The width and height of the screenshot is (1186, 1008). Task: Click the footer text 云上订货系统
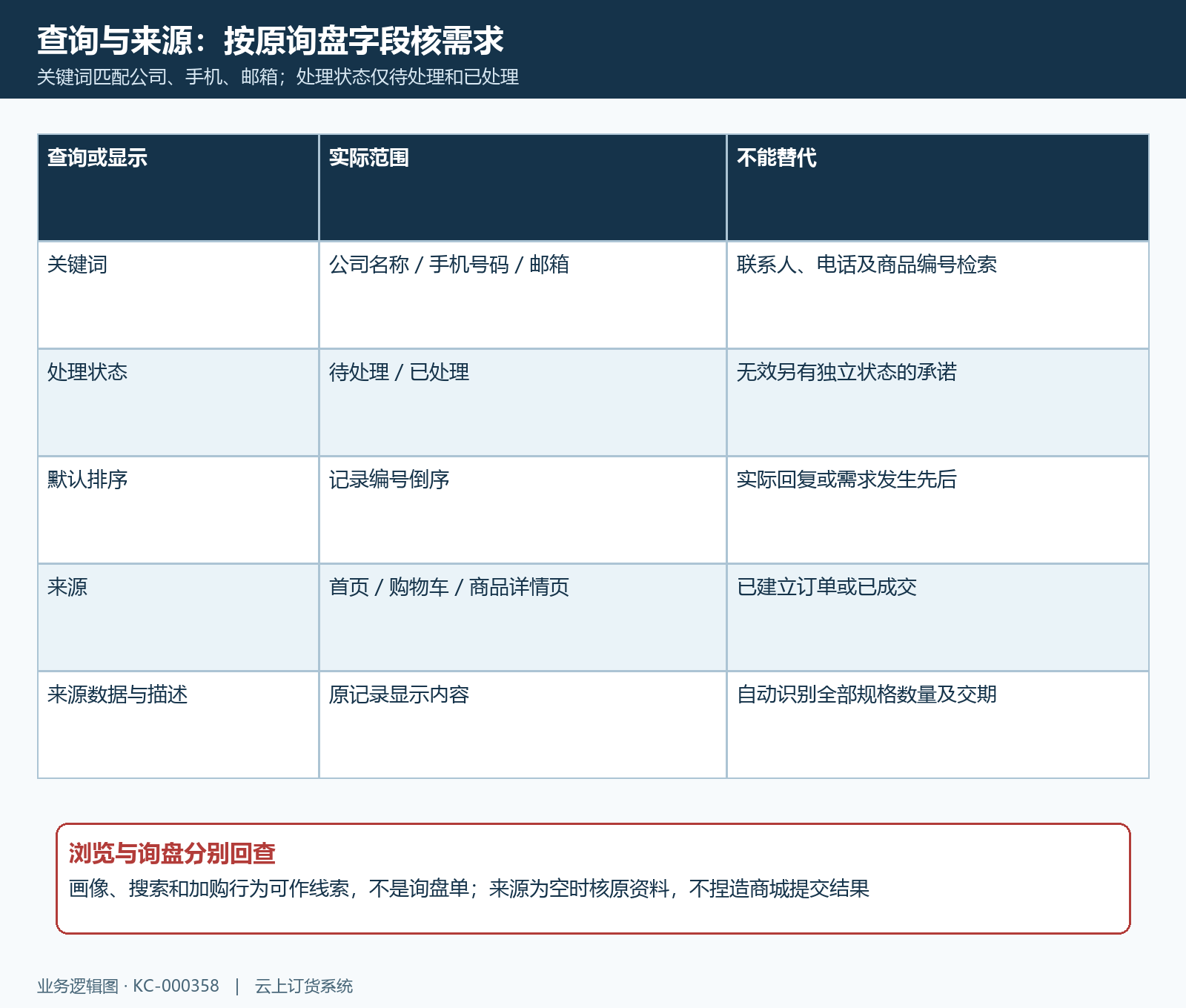[304, 987]
